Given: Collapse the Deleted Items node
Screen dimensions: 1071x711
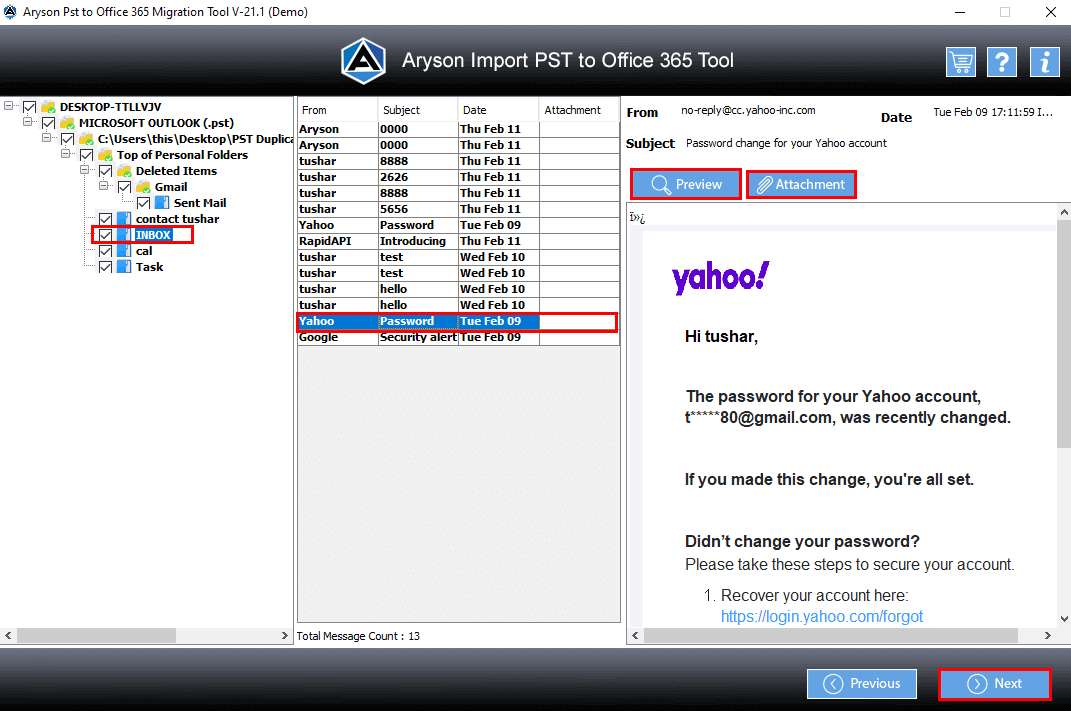Looking at the screenshot, I should point(85,169).
